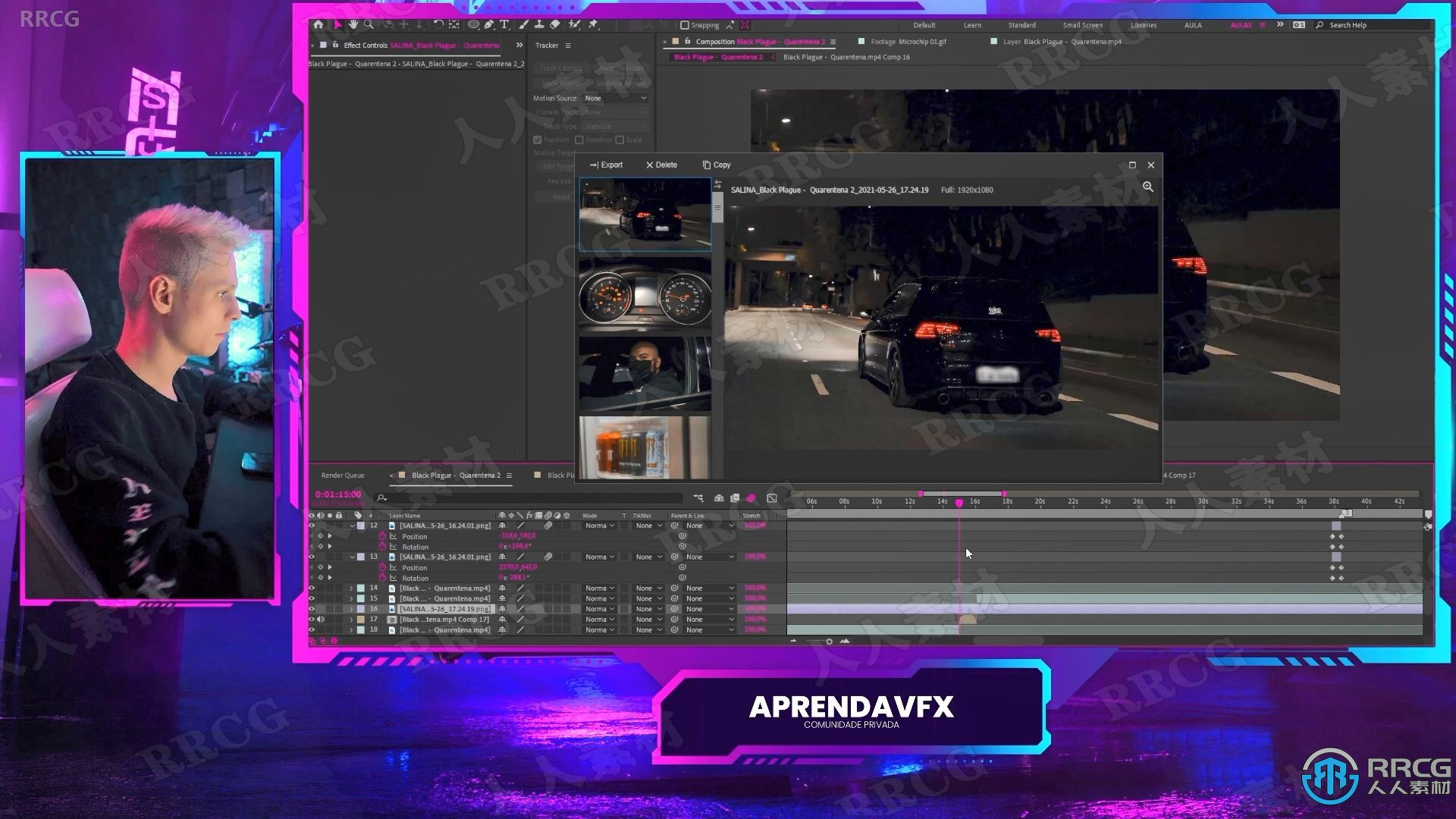Image resolution: width=1456 pixels, height=819 pixels.
Task: Open Parent & Link dropdown for layer 16
Action: pyautogui.click(x=710, y=609)
